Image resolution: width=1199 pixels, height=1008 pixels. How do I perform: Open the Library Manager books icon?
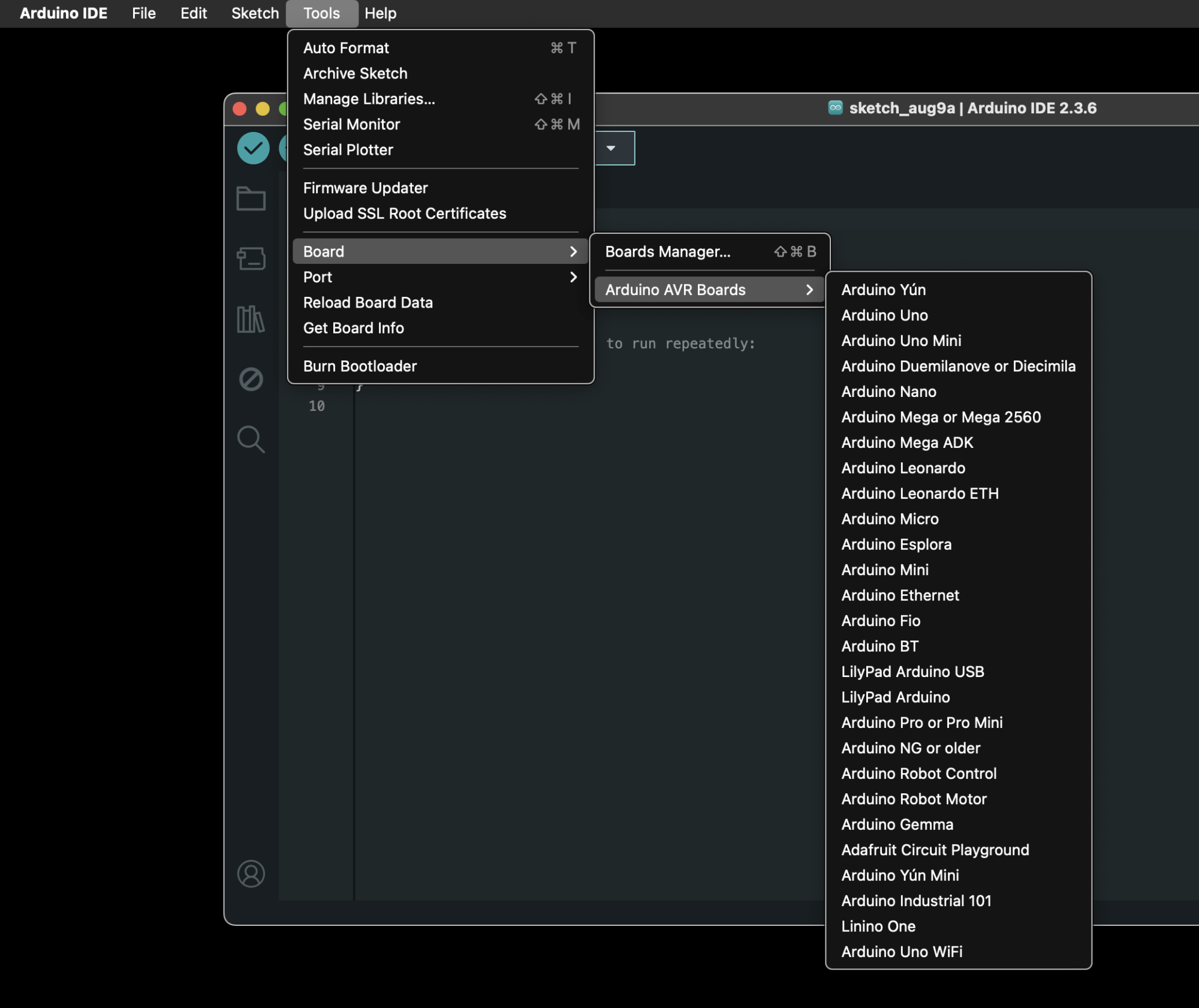pos(251,318)
